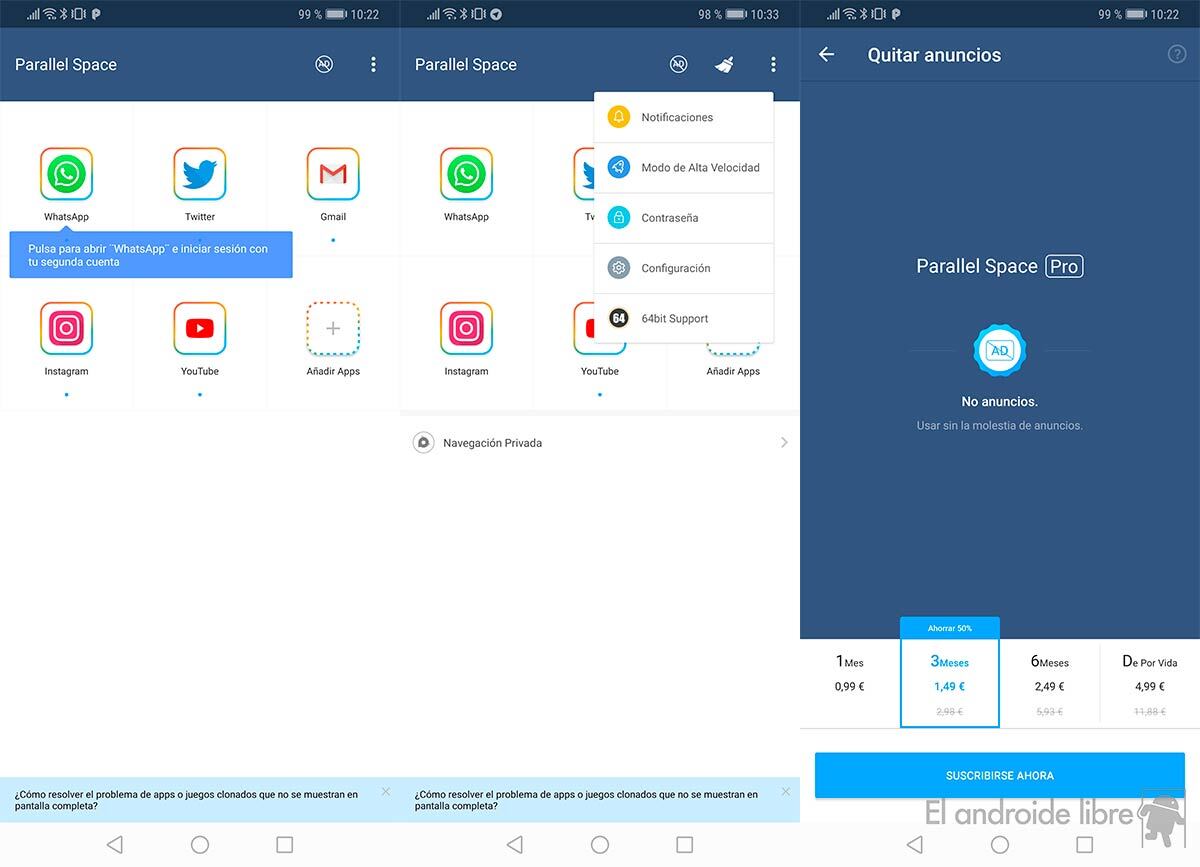
Task: Open Instagram clone in middle screen
Action: pyautogui.click(x=466, y=328)
